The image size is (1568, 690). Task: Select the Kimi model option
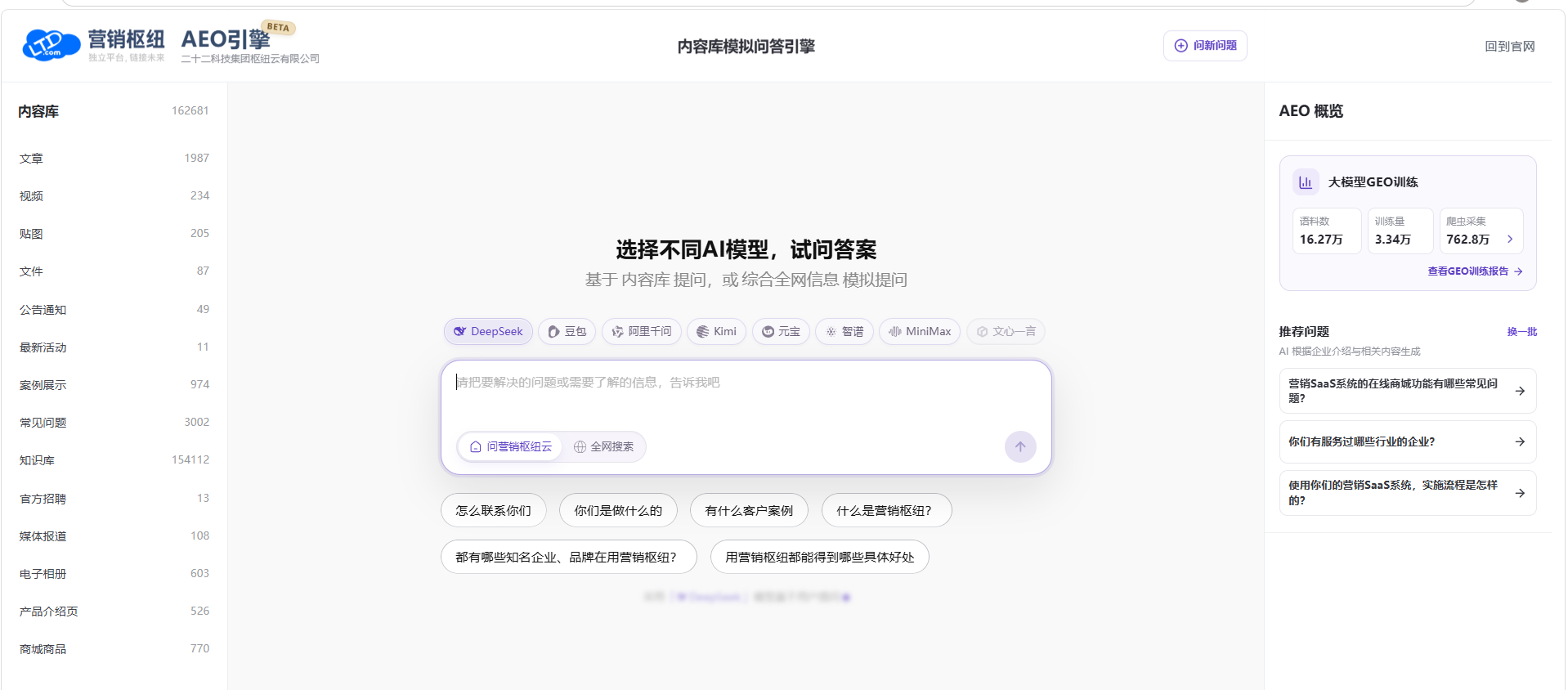tap(716, 331)
